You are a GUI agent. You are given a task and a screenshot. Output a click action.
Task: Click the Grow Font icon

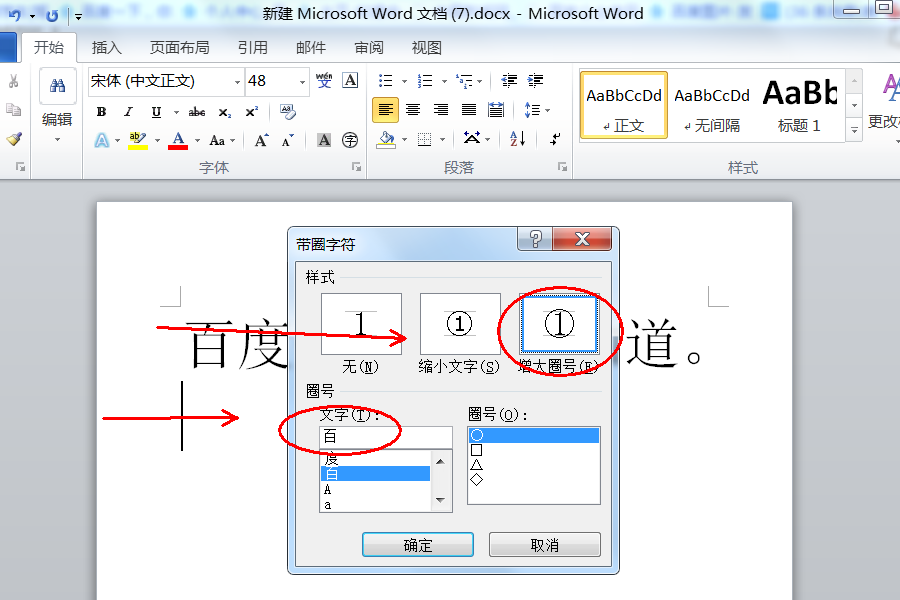261,139
